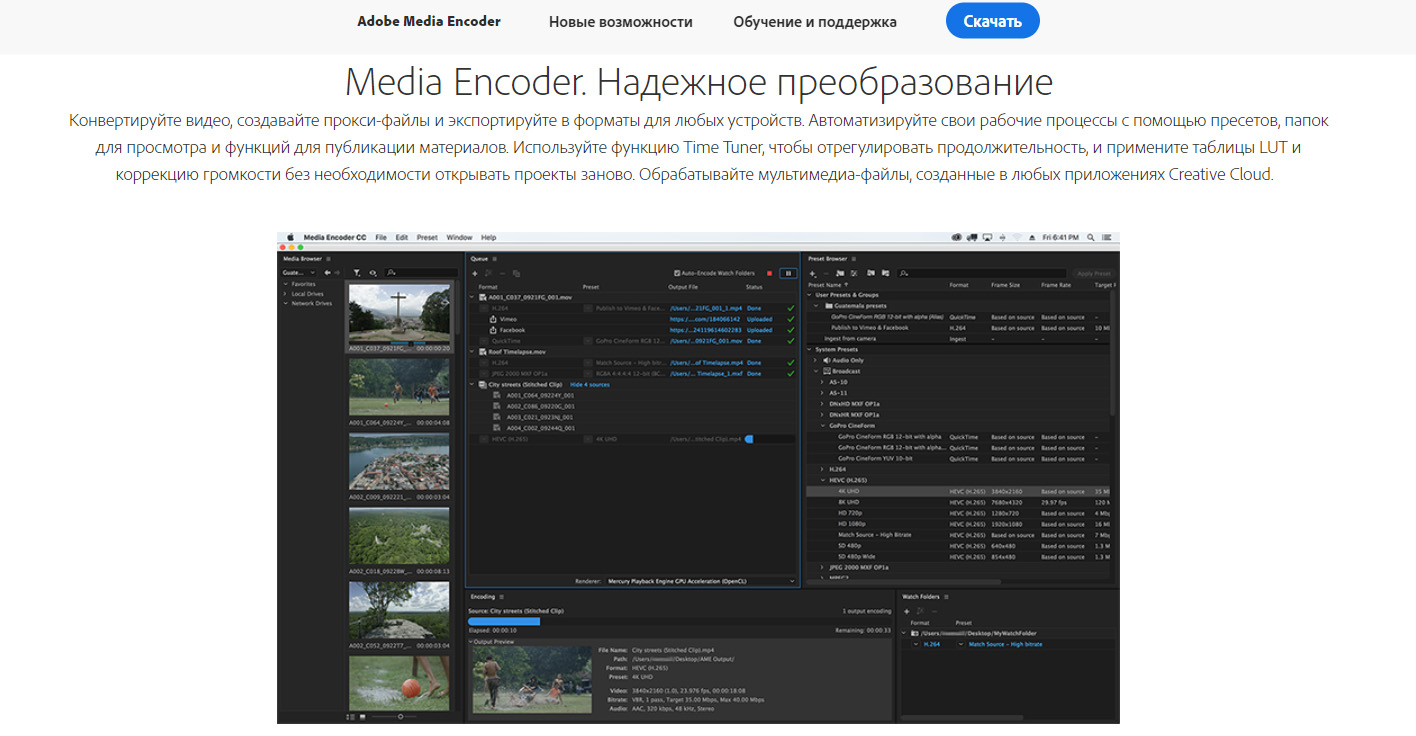
Task: Click the Remove minus icon in Queue toolbar
Action: 502,272
